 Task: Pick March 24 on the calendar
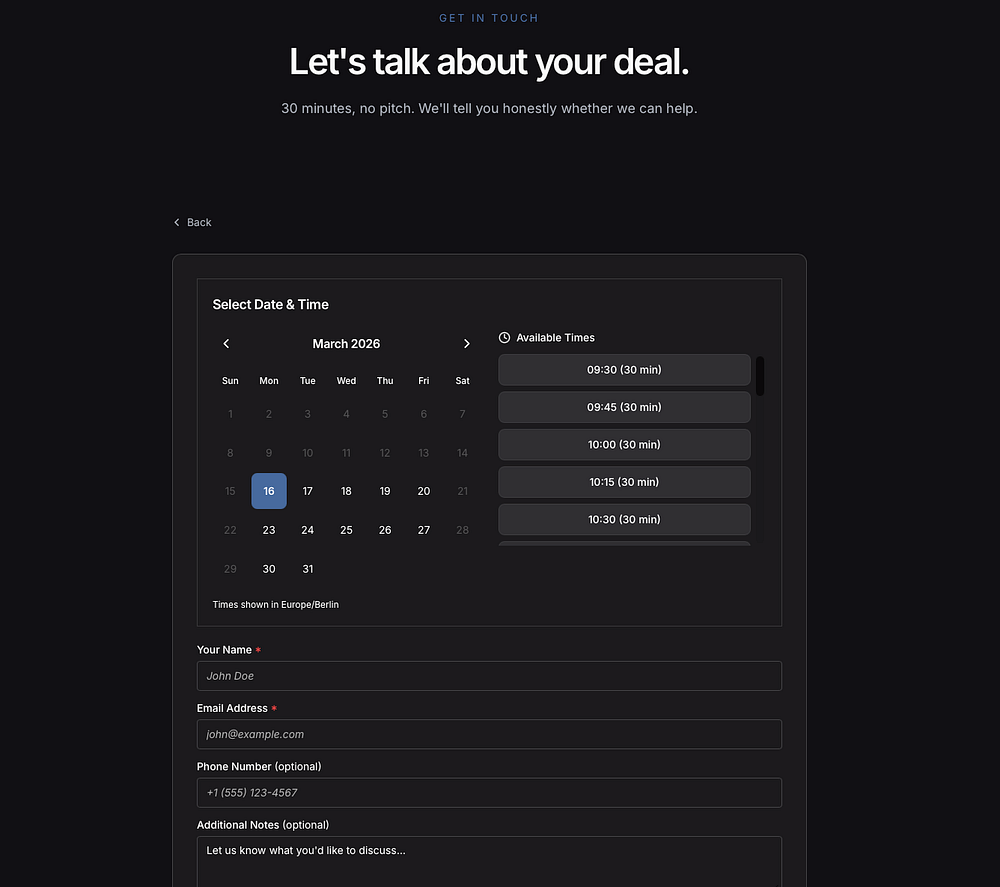coord(307,530)
